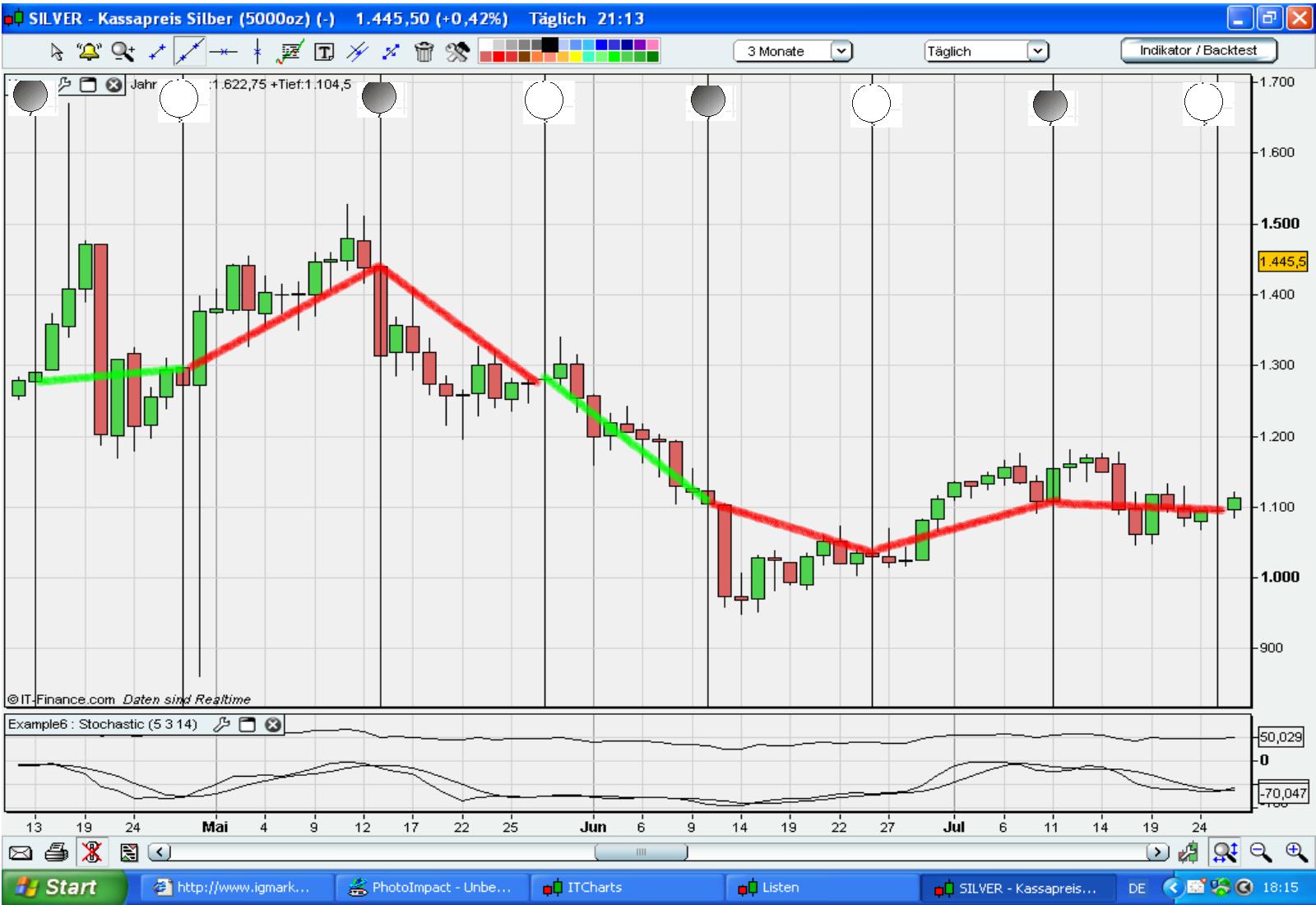Open price chart settings wrench

65,85
